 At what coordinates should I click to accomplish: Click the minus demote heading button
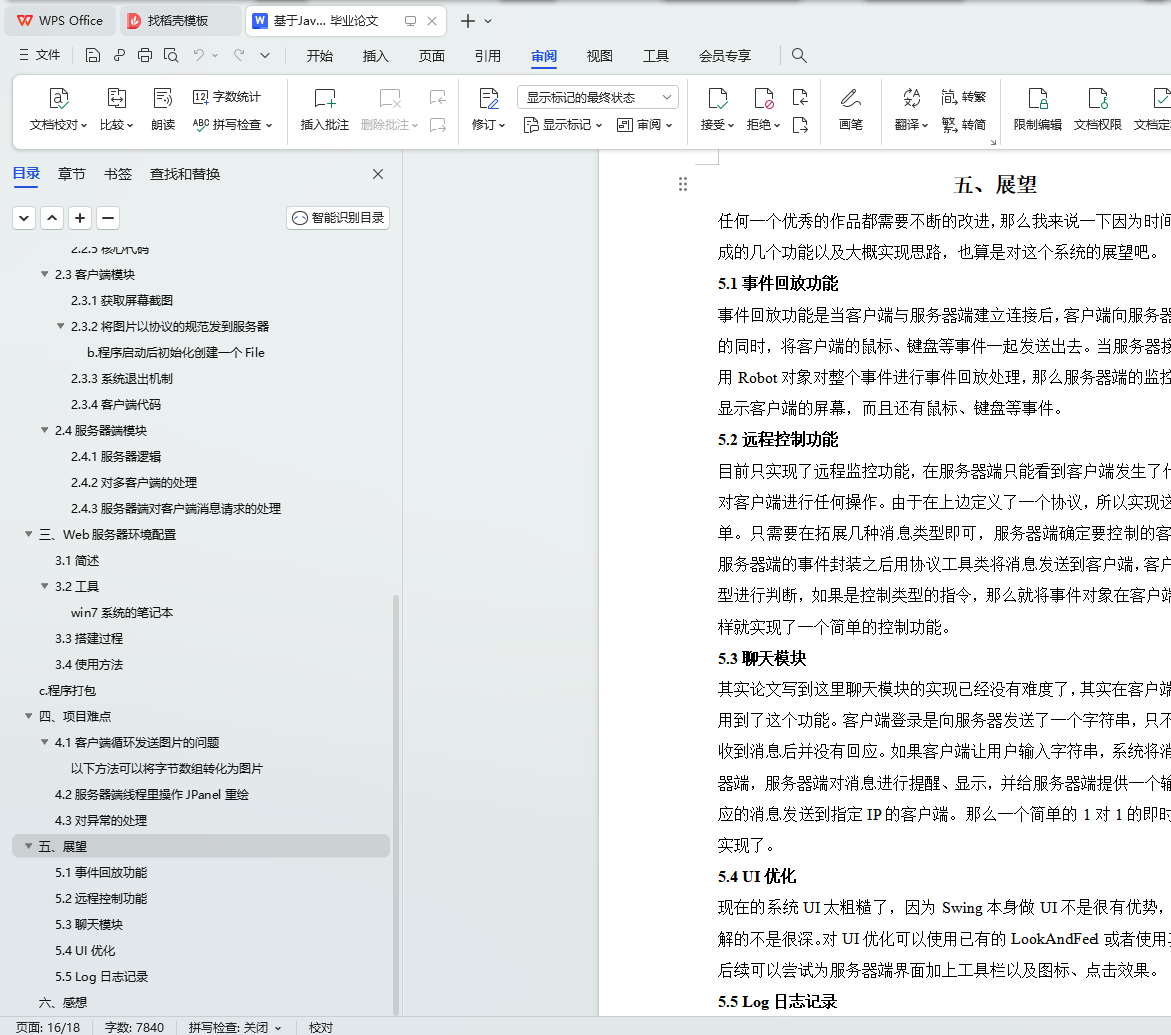point(108,218)
